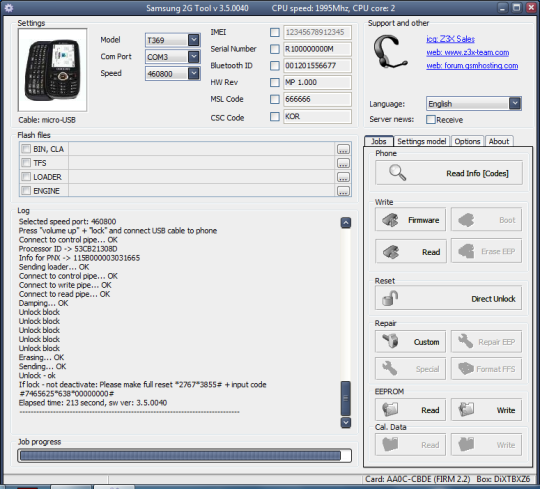The image size is (540, 489).
Task: Click the EEPROM Write folder icon
Action: 466,409
